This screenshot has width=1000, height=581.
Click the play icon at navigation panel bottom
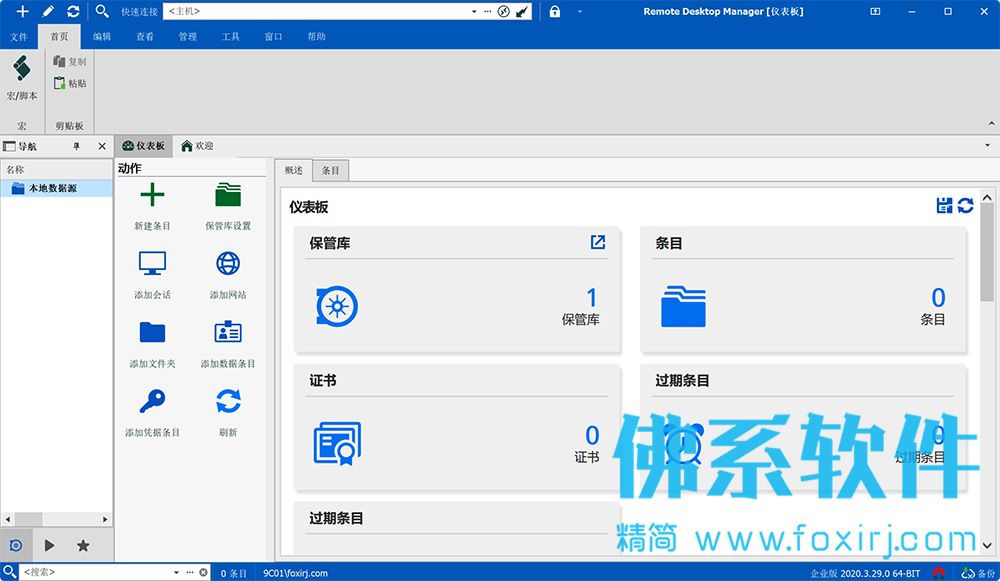49,545
